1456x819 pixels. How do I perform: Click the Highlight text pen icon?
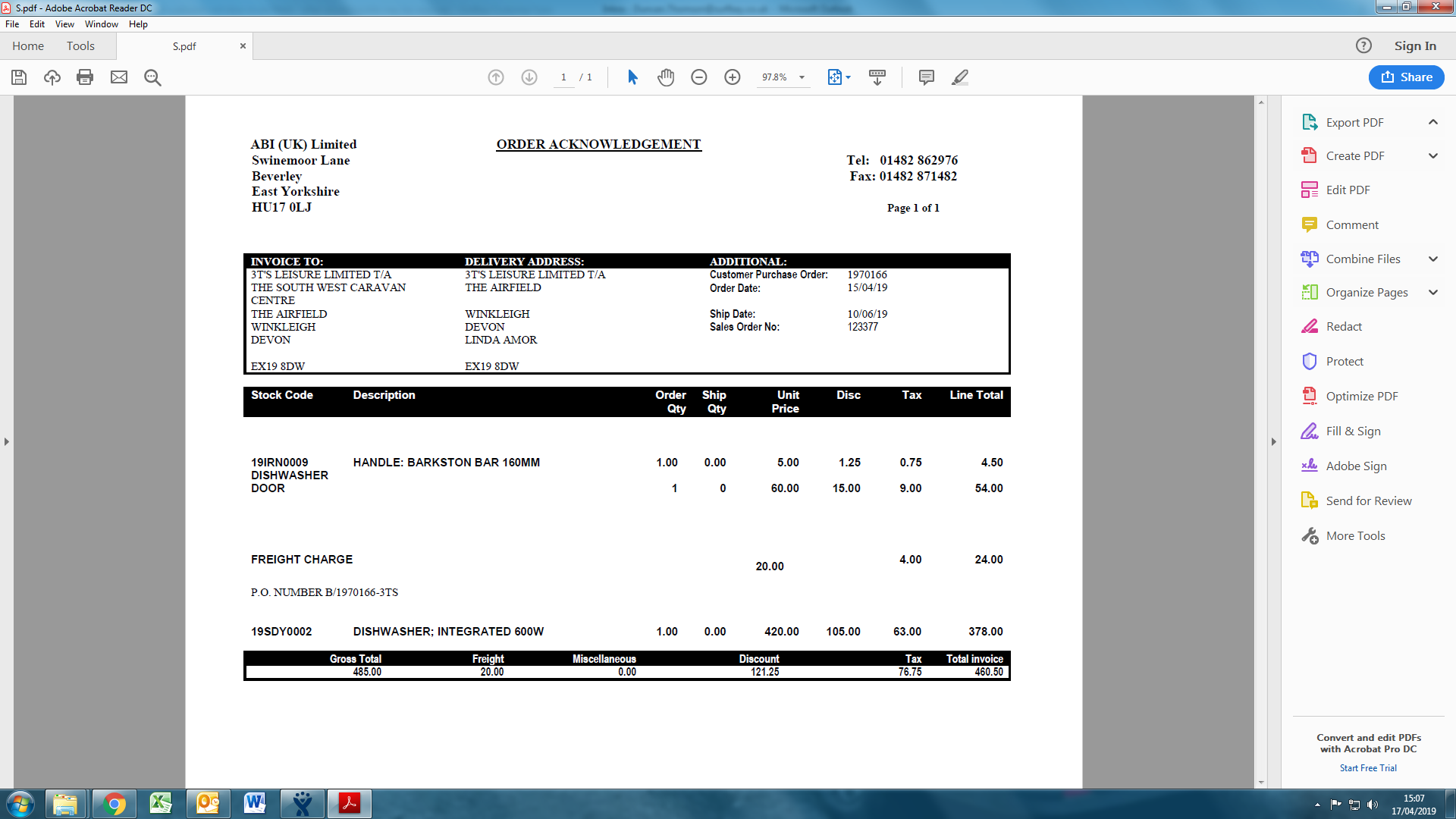coord(960,77)
